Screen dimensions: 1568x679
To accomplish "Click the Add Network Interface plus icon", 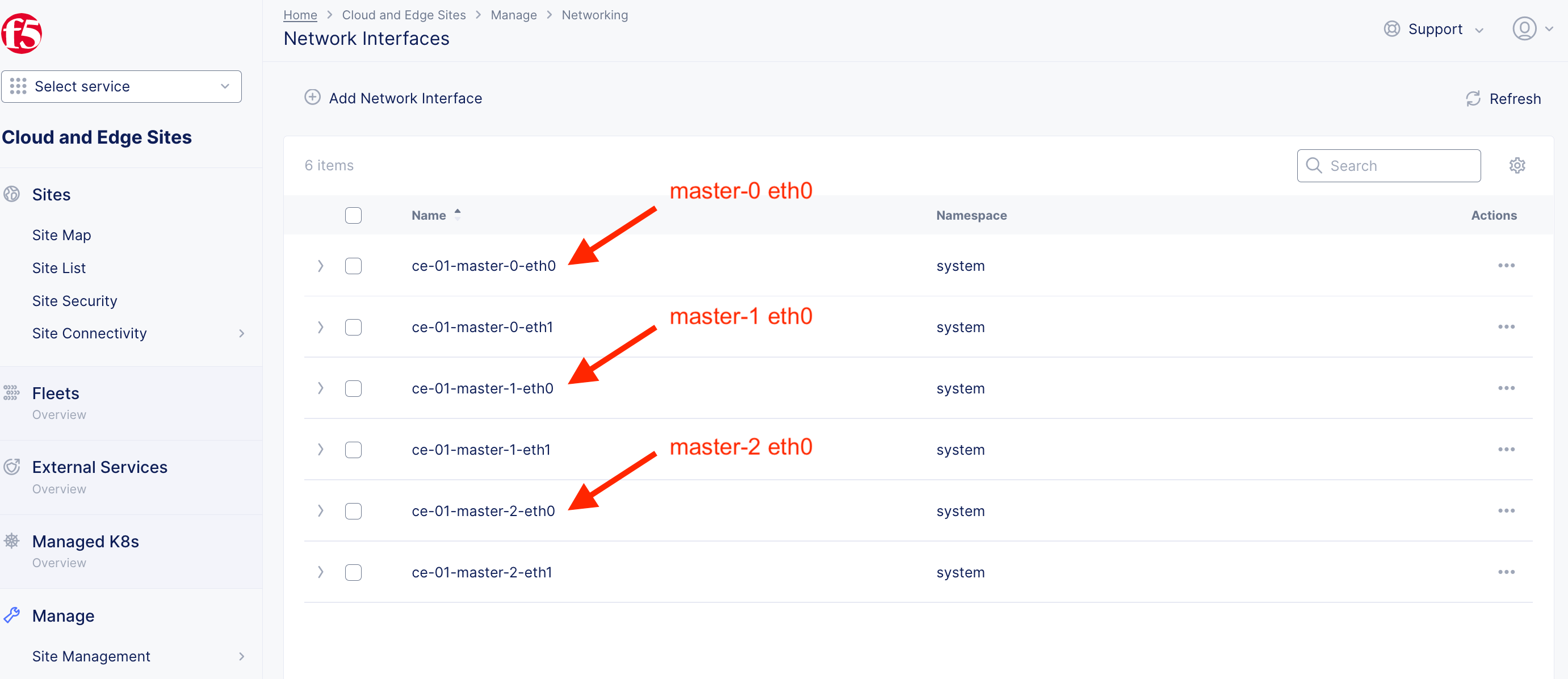I will pyautogui.click(x=312, y=98).
